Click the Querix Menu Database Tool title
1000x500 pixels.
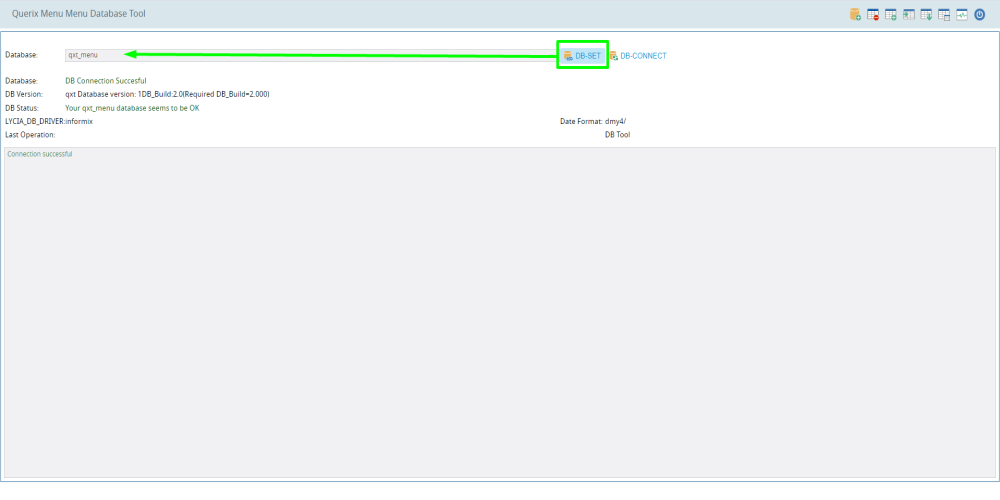[x=78, y=14]
